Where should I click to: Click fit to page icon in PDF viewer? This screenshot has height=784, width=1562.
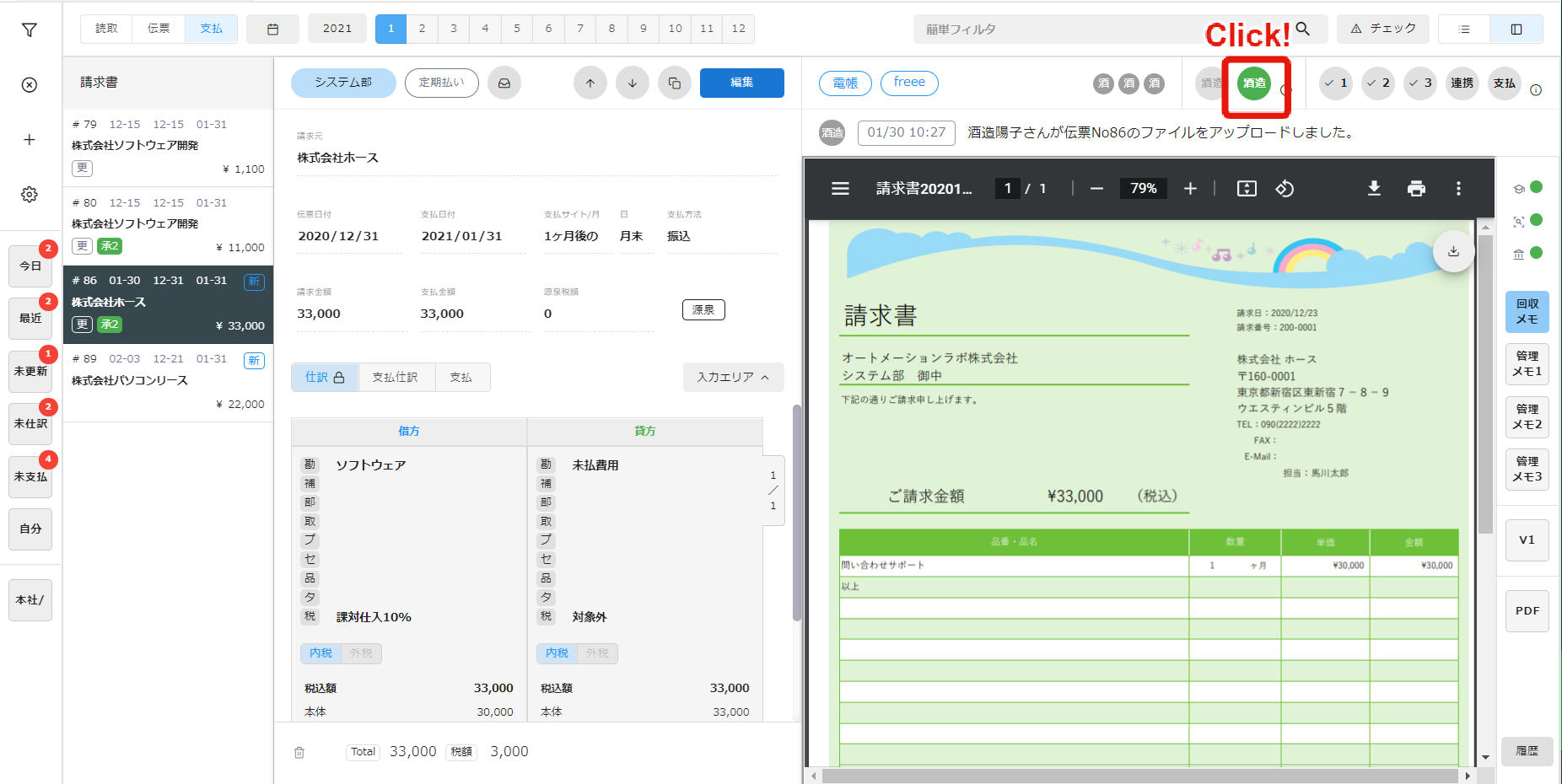coord(1247,189)
